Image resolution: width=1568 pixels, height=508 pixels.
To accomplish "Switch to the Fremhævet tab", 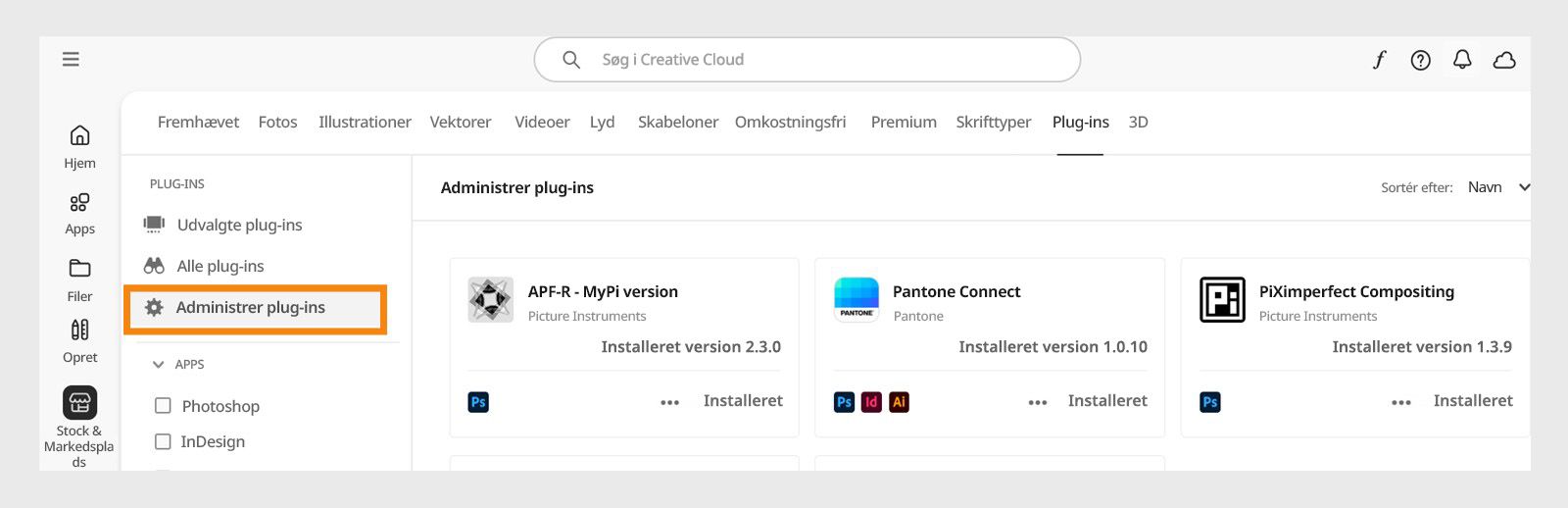I will click(x=198, y=122).
